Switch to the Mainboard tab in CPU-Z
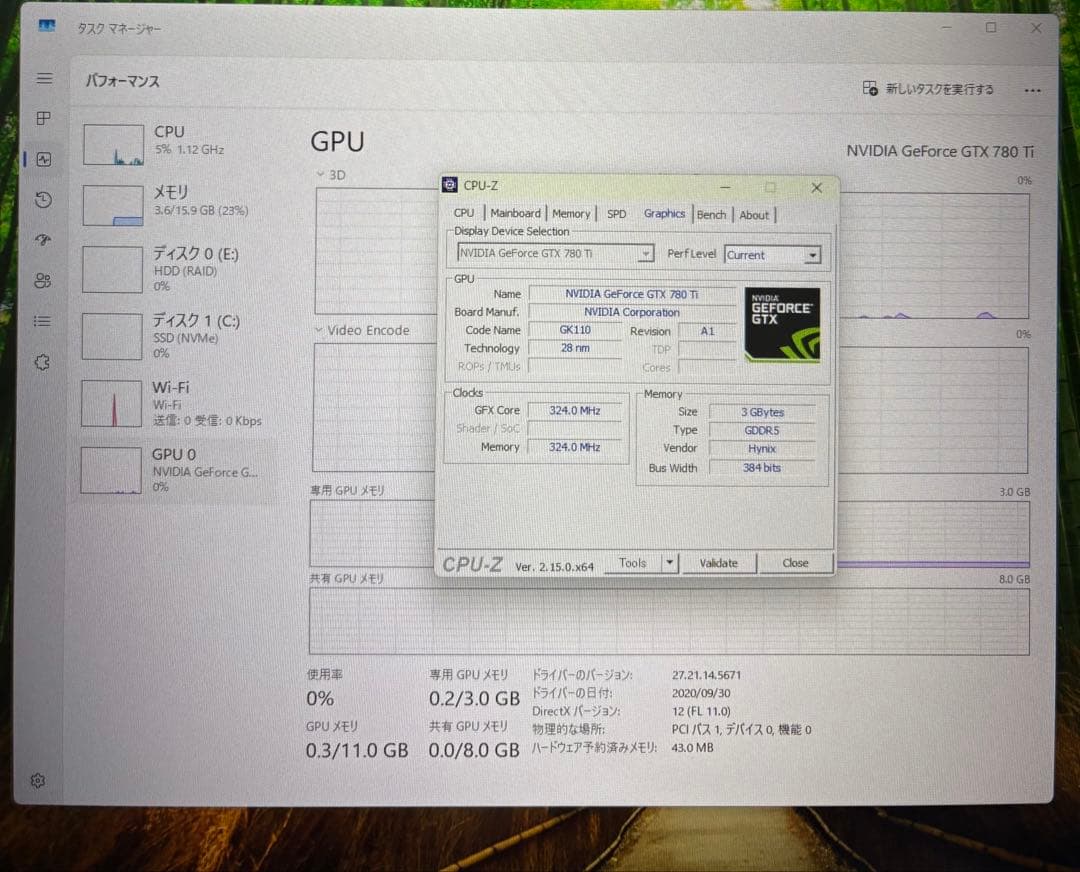 [x=515, y=213]
